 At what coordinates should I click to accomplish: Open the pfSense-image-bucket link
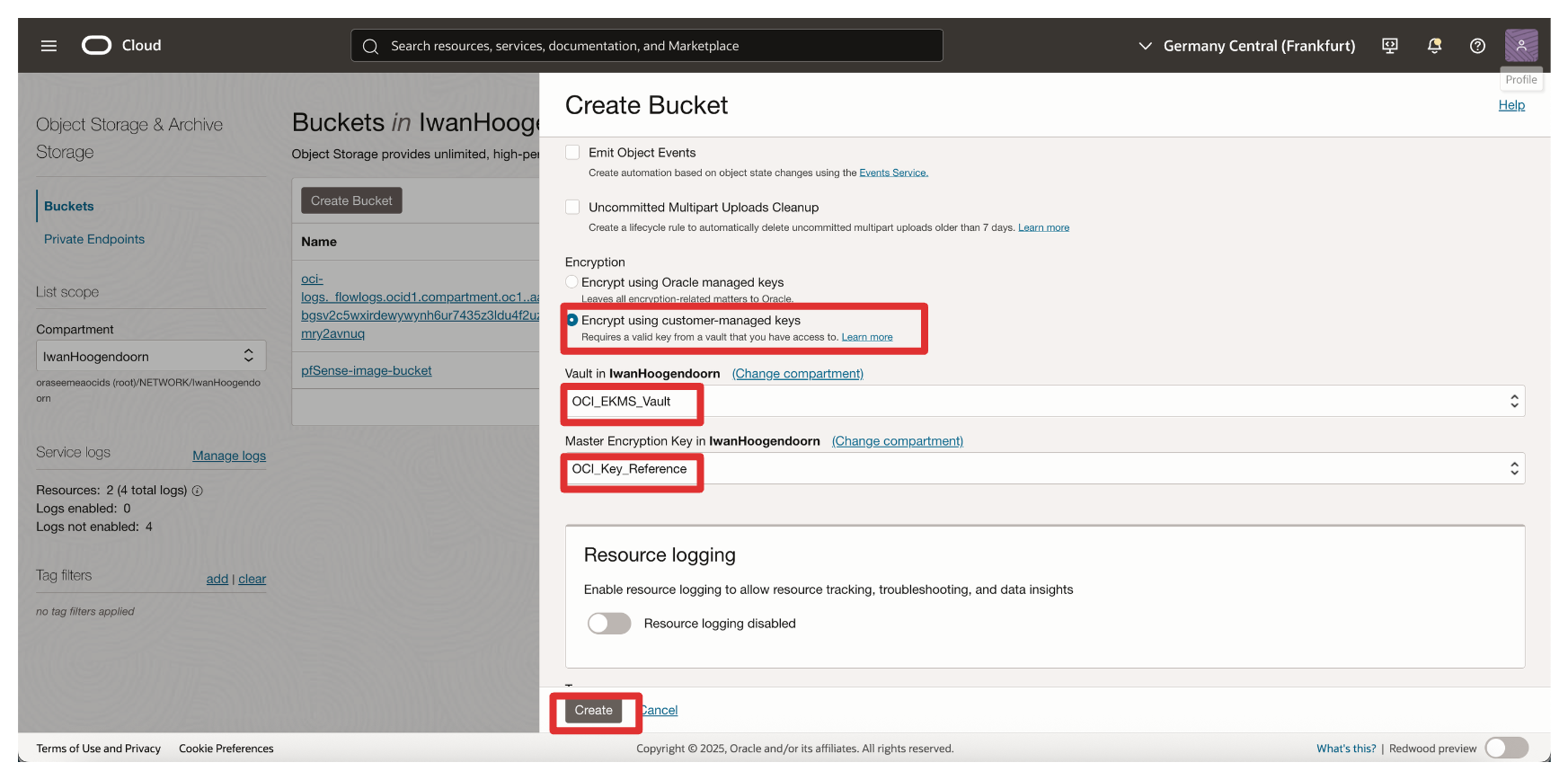(367, 370)
